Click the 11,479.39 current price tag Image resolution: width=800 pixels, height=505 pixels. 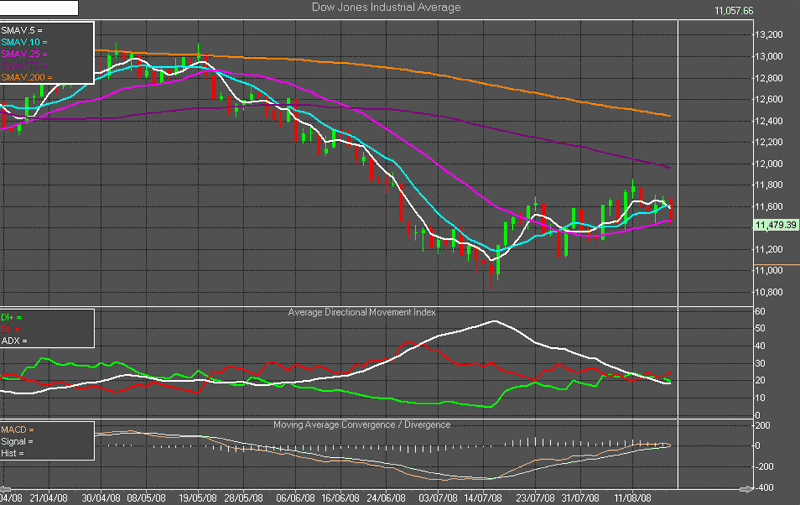pos(776,225)
